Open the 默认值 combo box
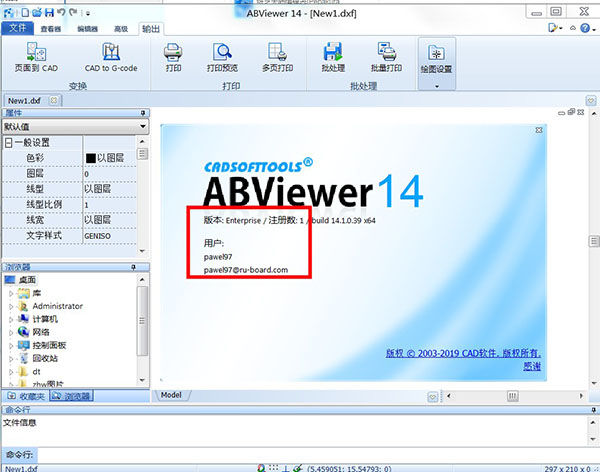This screenshot has width=600, height=472. click(x=75, y=126)
